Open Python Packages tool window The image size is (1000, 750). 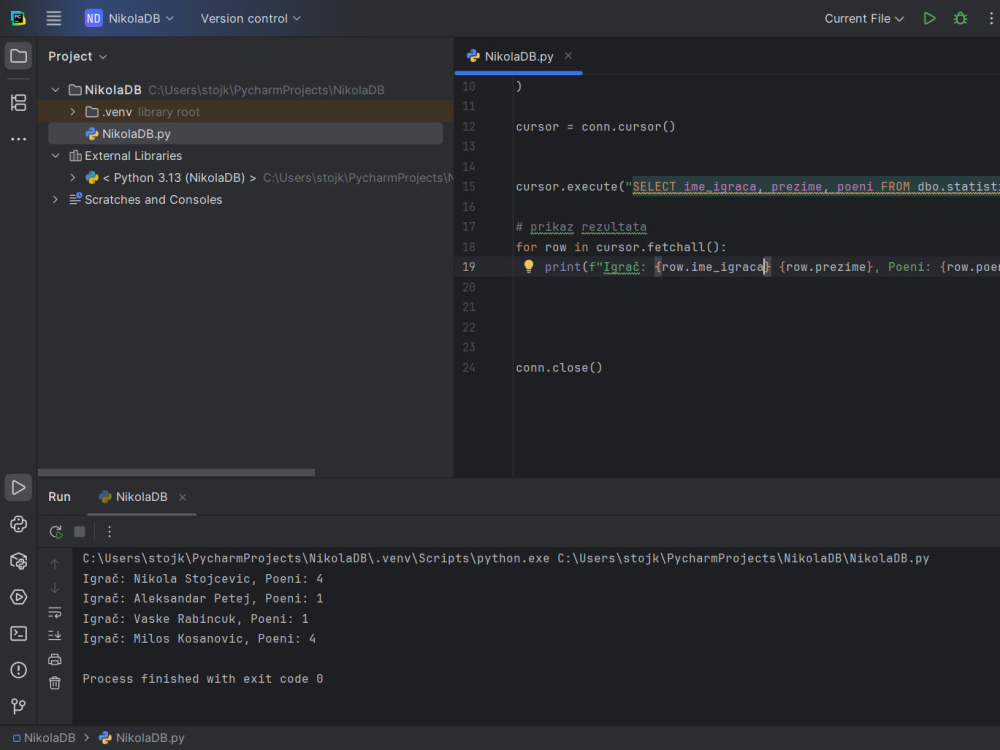[x=18, y=561]
